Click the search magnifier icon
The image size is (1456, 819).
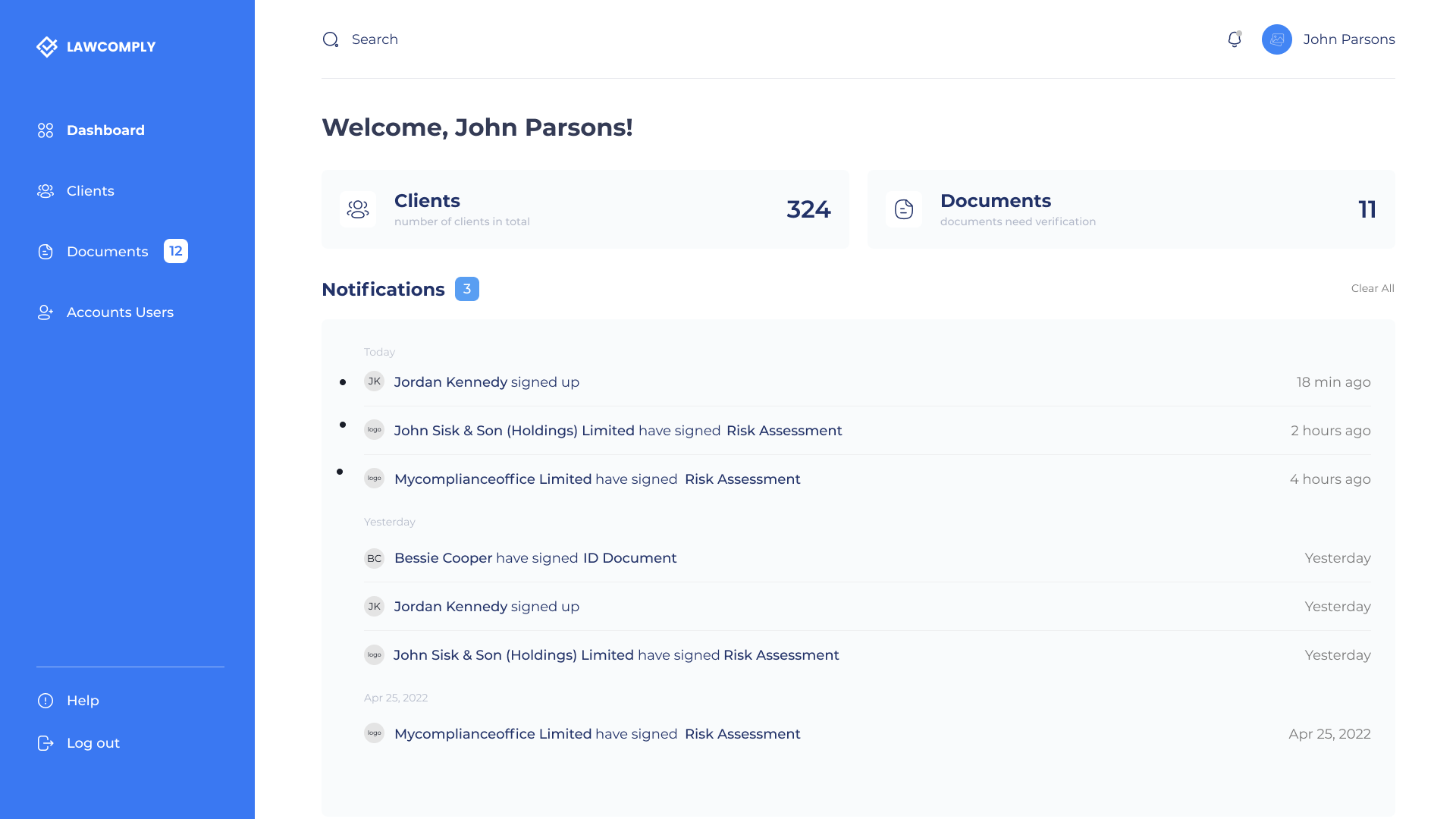(x=331, y=39)
